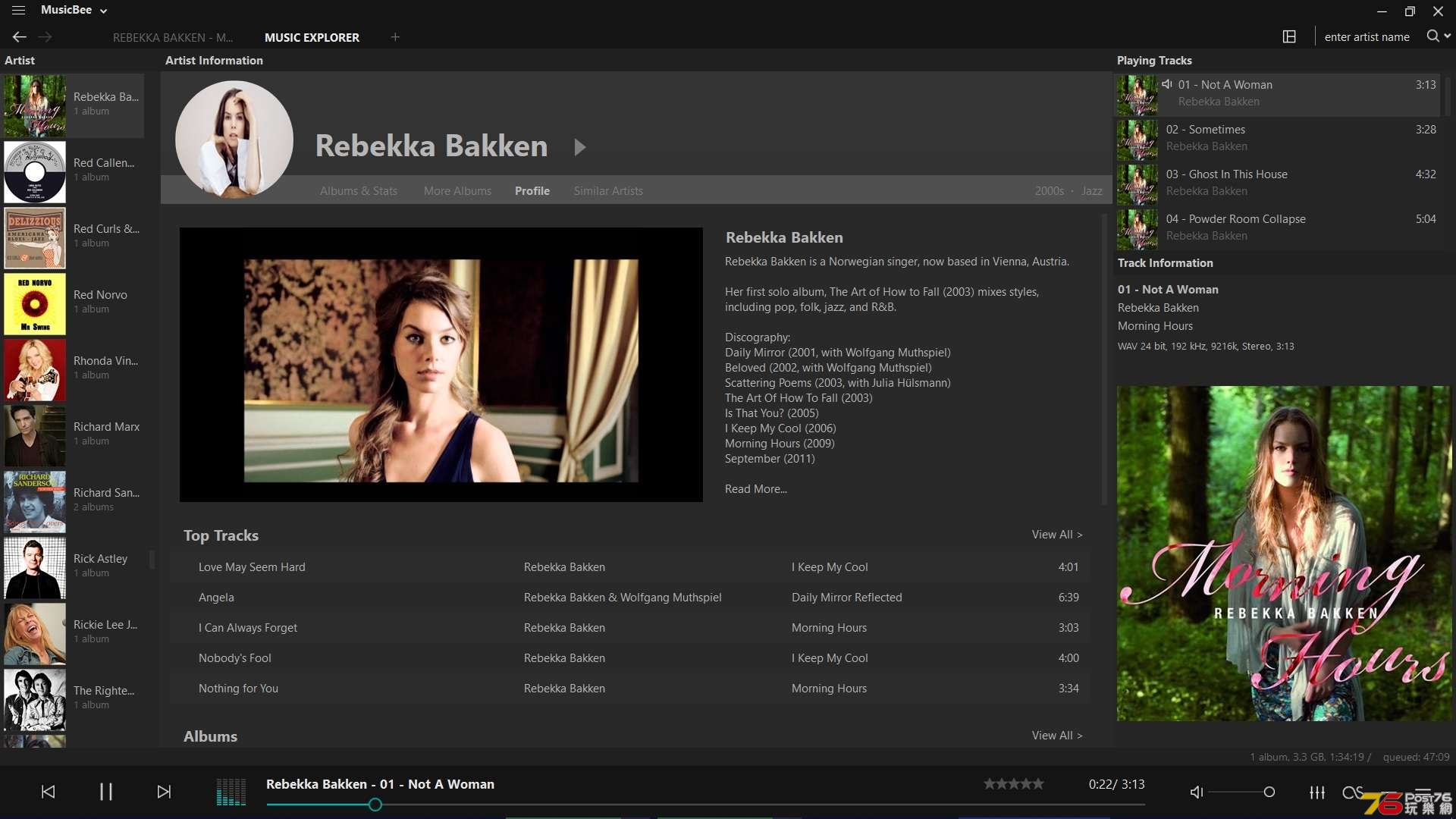Toggle the spectrum visualizer icon
The image size is (1456, 819).
(x=231, y=792)
